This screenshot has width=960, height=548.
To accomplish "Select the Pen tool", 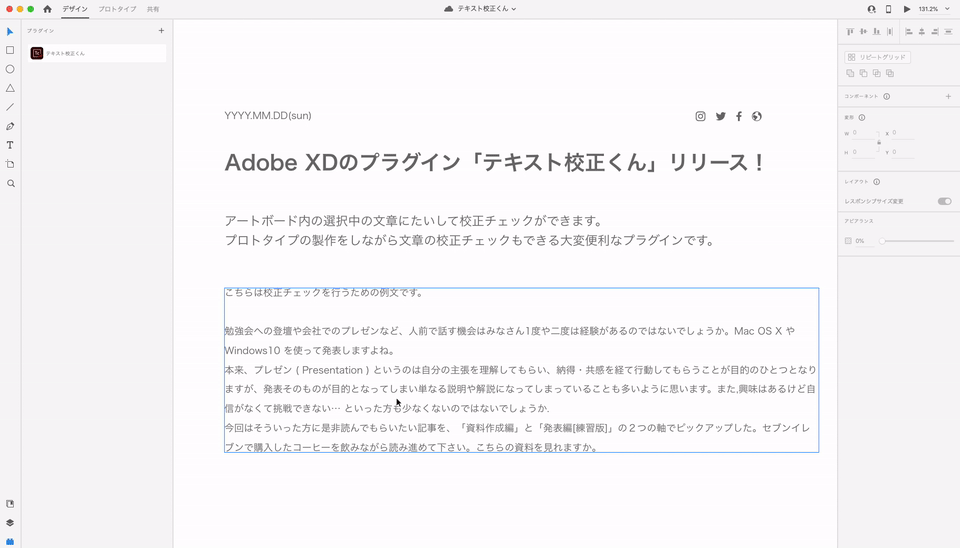I will 10,126.
